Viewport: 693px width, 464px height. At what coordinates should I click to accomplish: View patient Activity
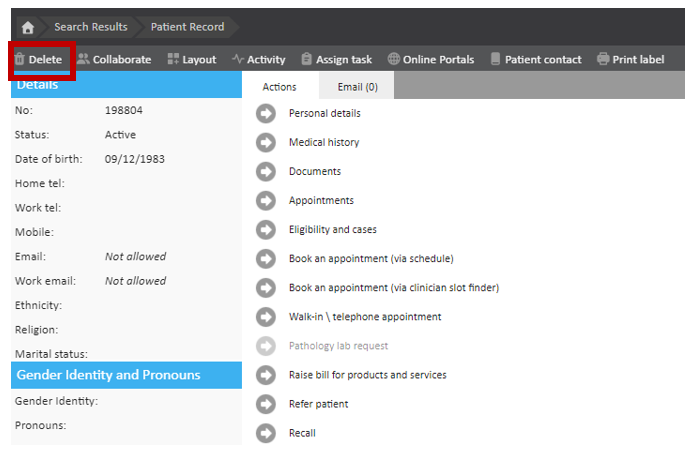(259, 60)
